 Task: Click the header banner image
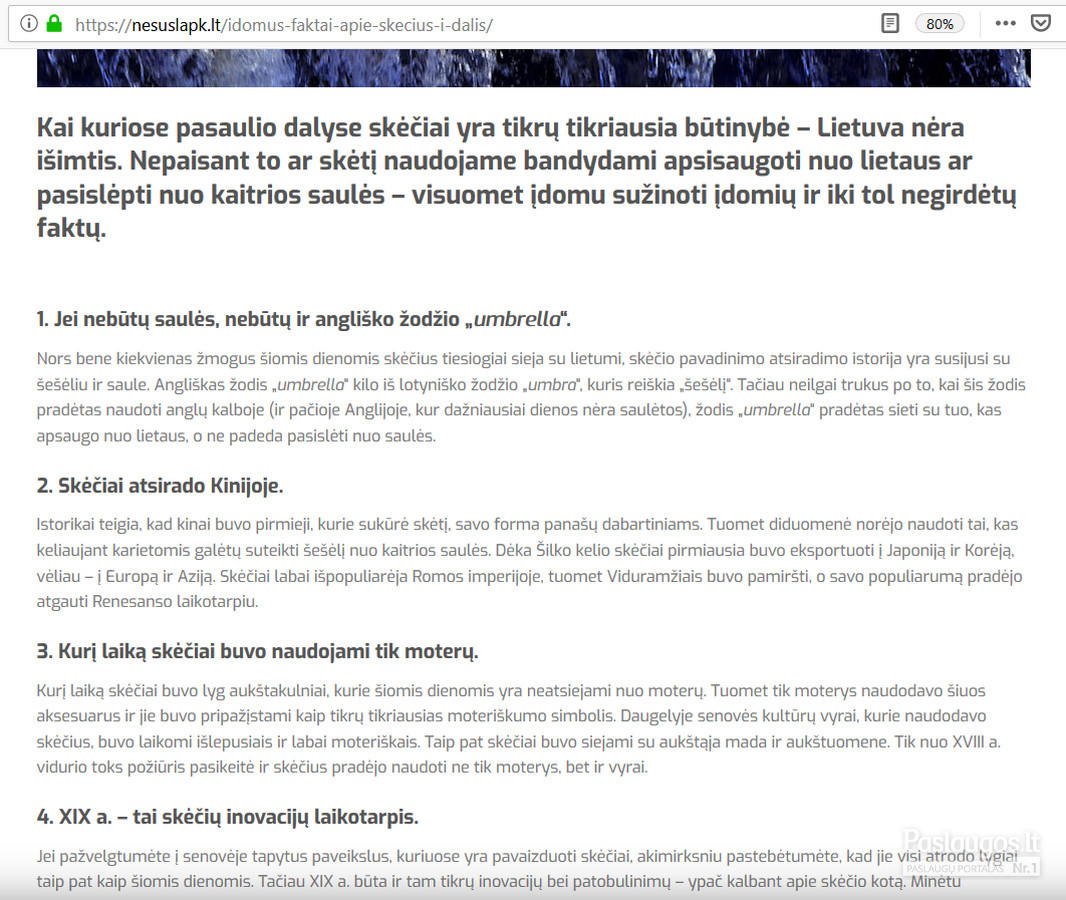tap(534, 68)
